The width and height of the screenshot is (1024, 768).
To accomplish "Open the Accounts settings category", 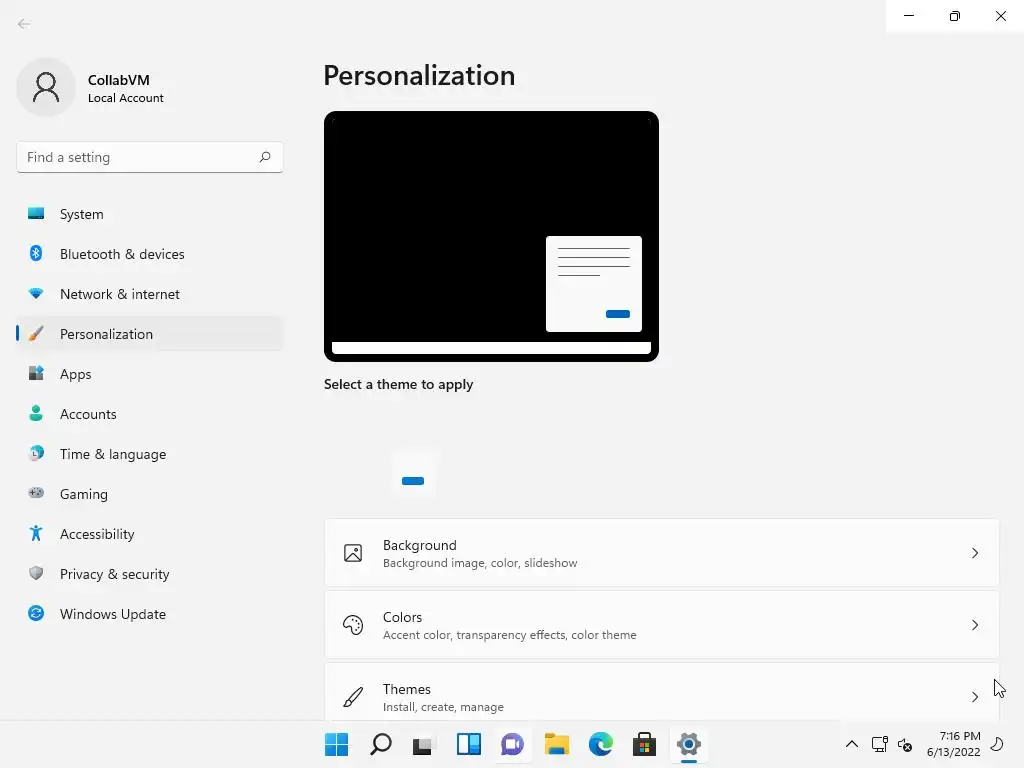I will click(150, 414).
